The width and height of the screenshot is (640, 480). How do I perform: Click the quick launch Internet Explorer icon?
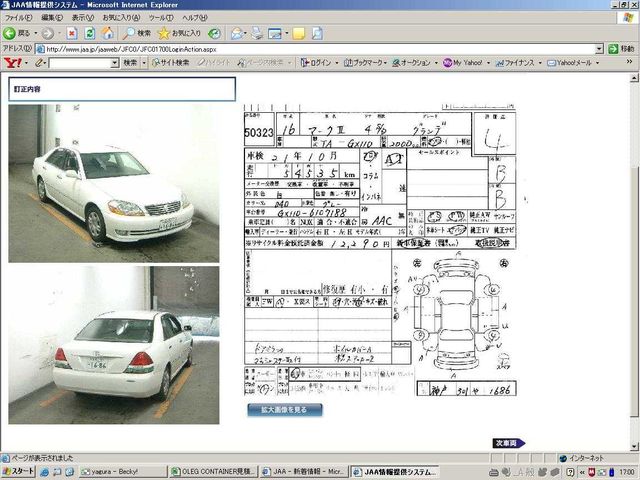(44, 472)
